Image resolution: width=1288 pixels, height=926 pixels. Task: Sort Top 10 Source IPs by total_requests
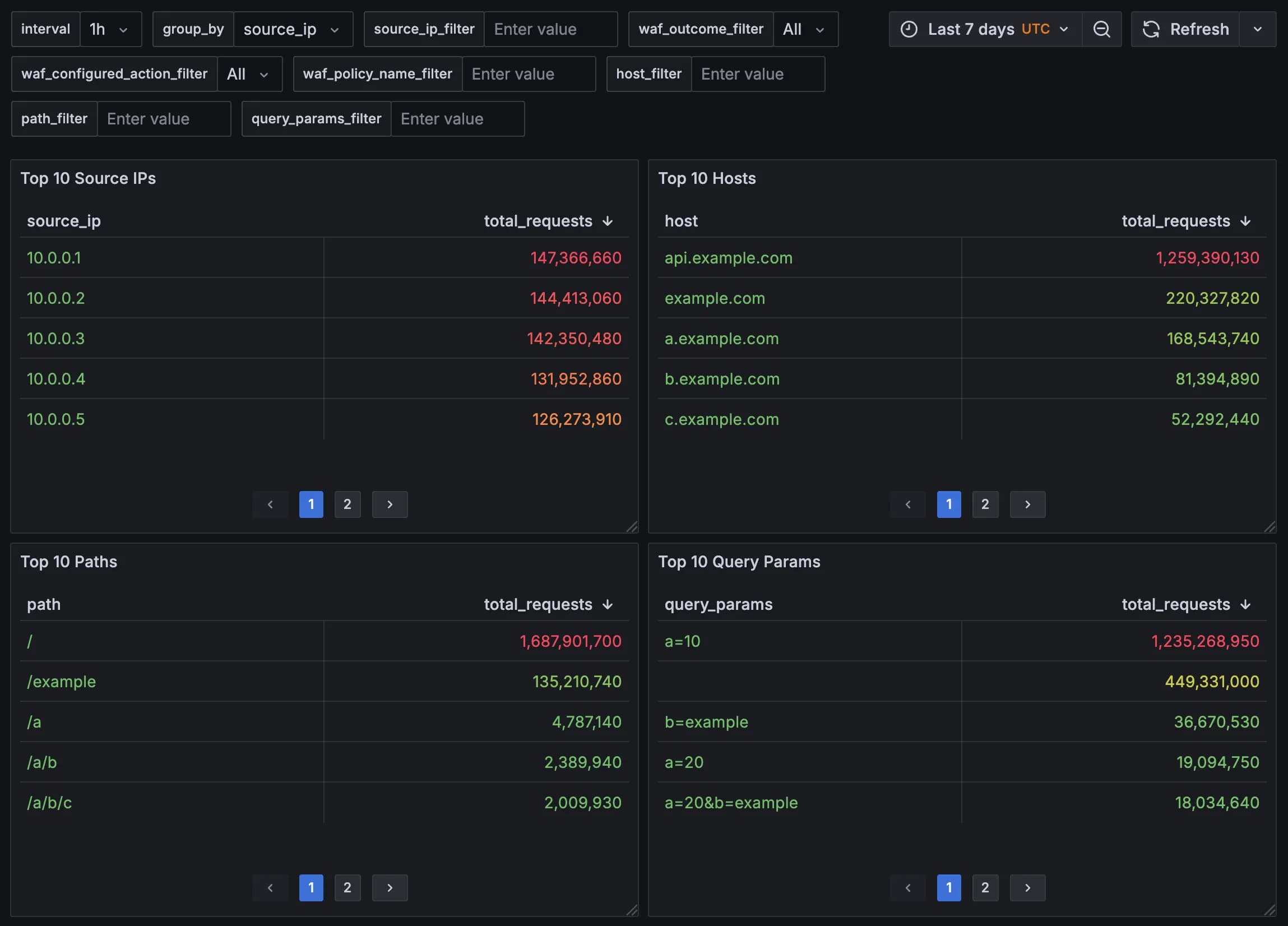point(548,221)
